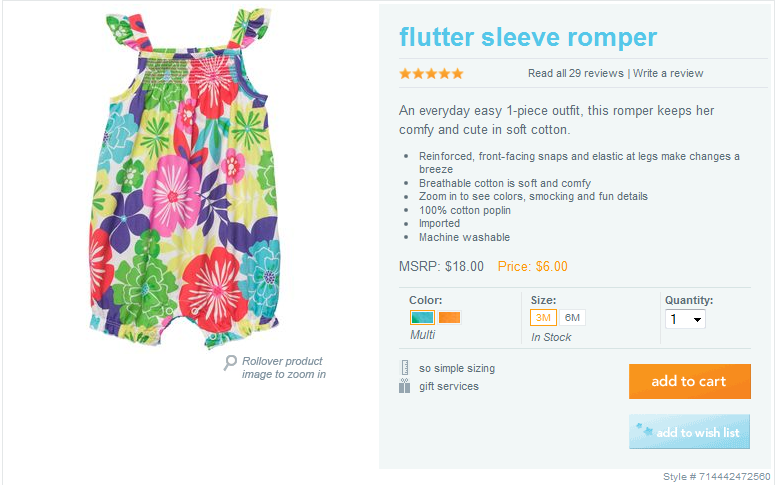Click the Rollover product image to zoom text
Screen dimensions: 783x485
[x=284, y=368]
